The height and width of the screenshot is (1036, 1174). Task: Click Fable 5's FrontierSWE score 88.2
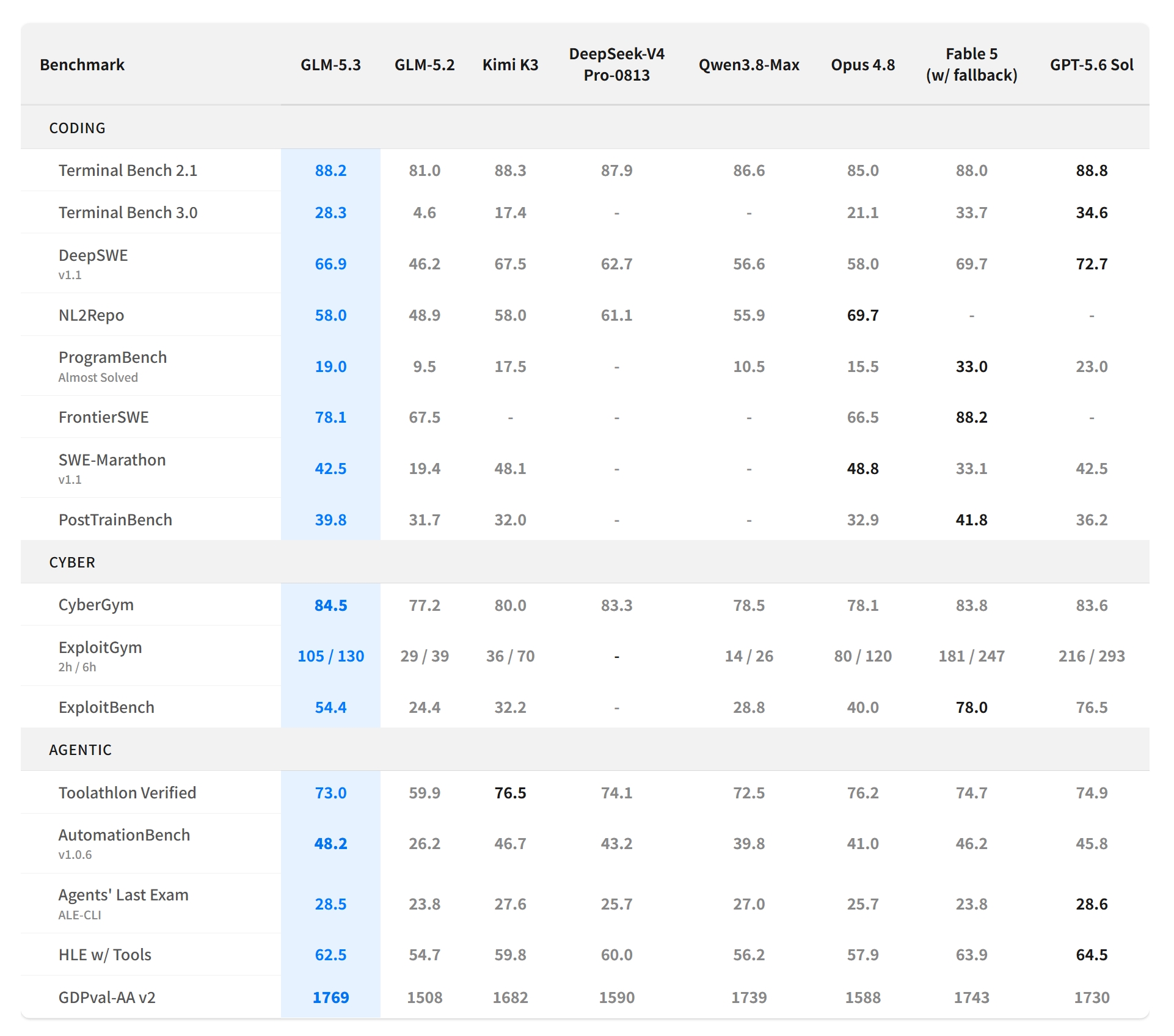pos(971,417)
